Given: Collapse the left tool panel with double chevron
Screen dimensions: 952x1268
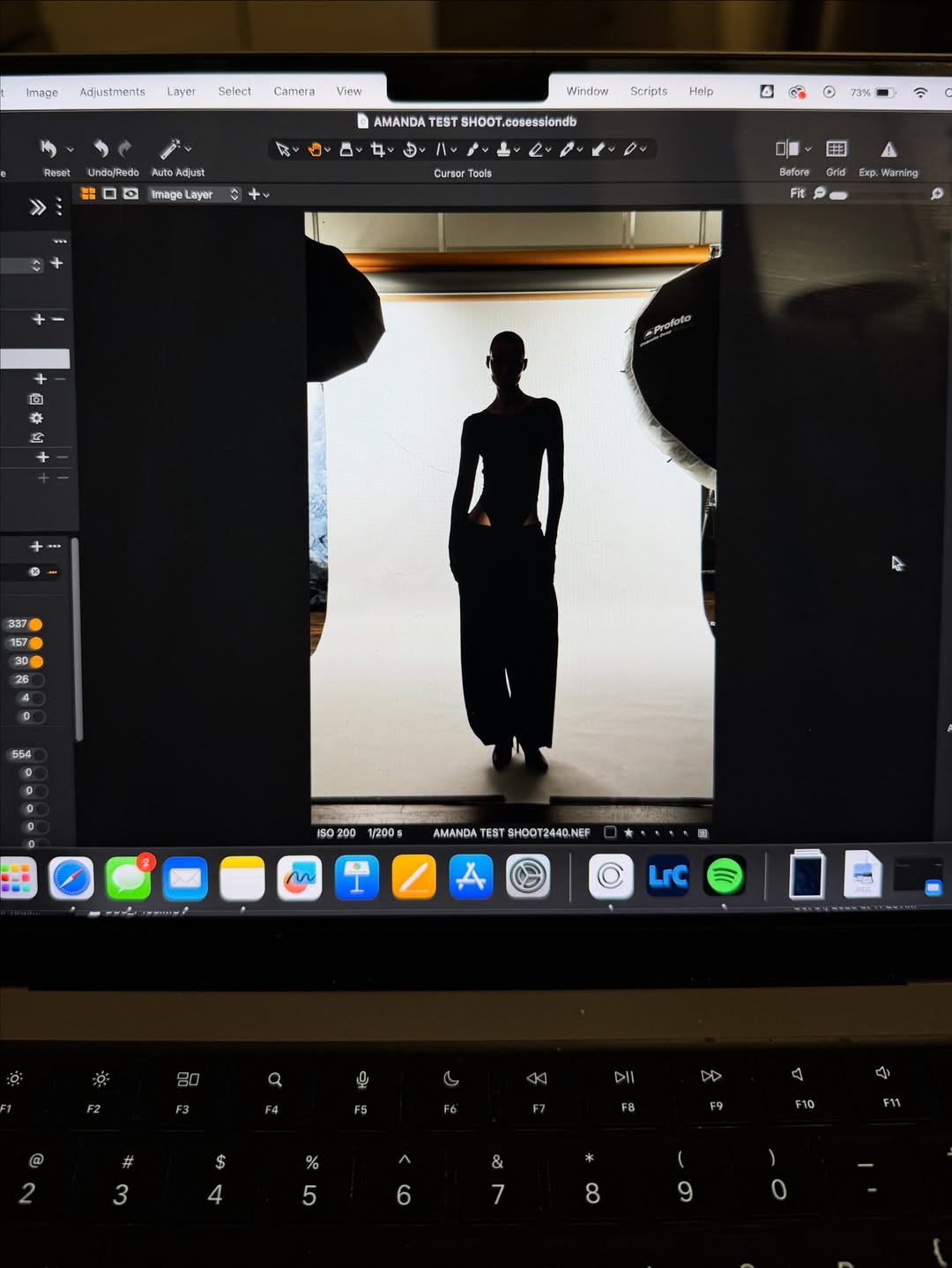Looking at the screenshot, I should 36,205.
